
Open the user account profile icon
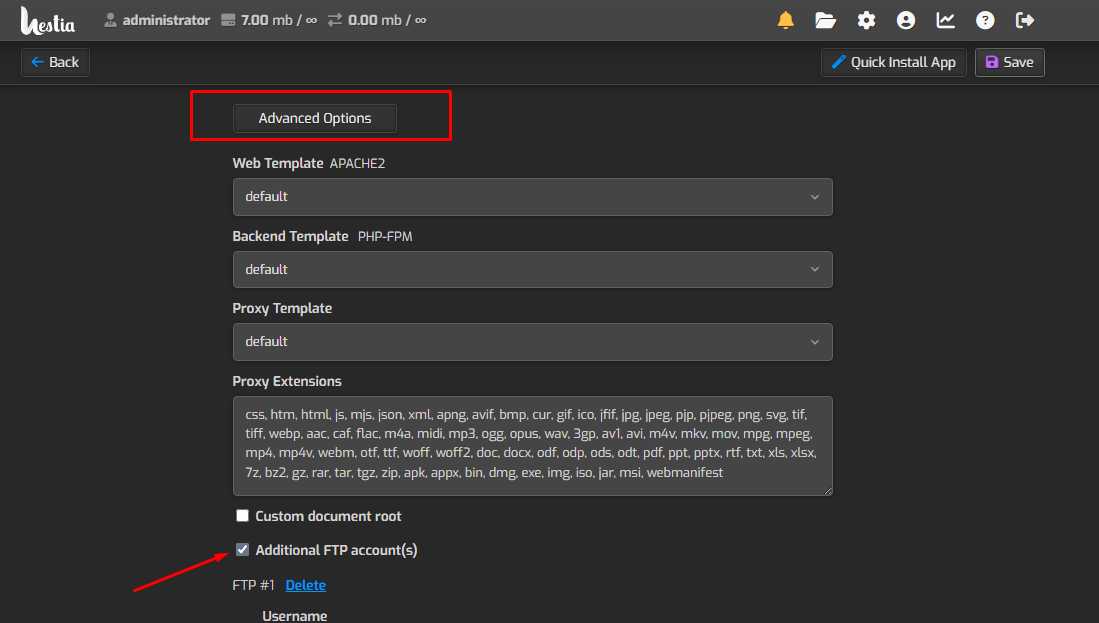906,20
